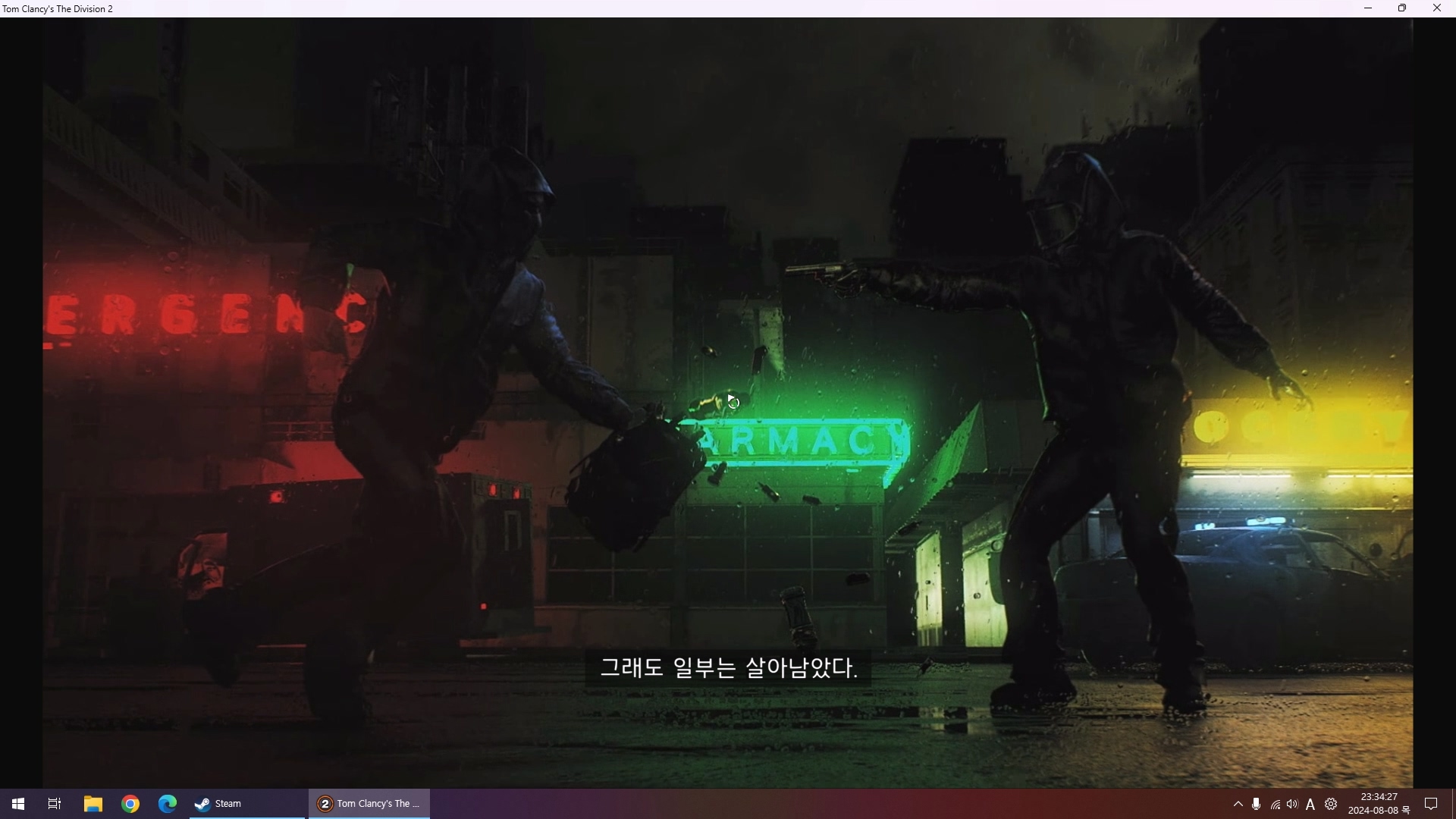
Task: Open Task View from the taskbar
Action: coord(55,804)
